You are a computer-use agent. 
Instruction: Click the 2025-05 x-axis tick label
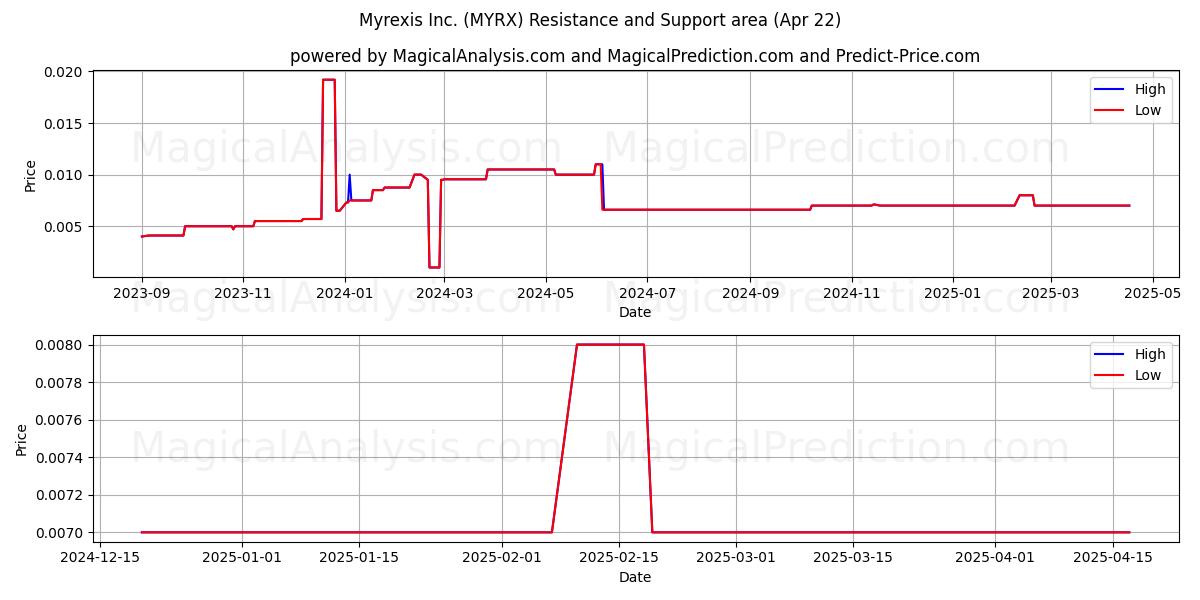1153,294
